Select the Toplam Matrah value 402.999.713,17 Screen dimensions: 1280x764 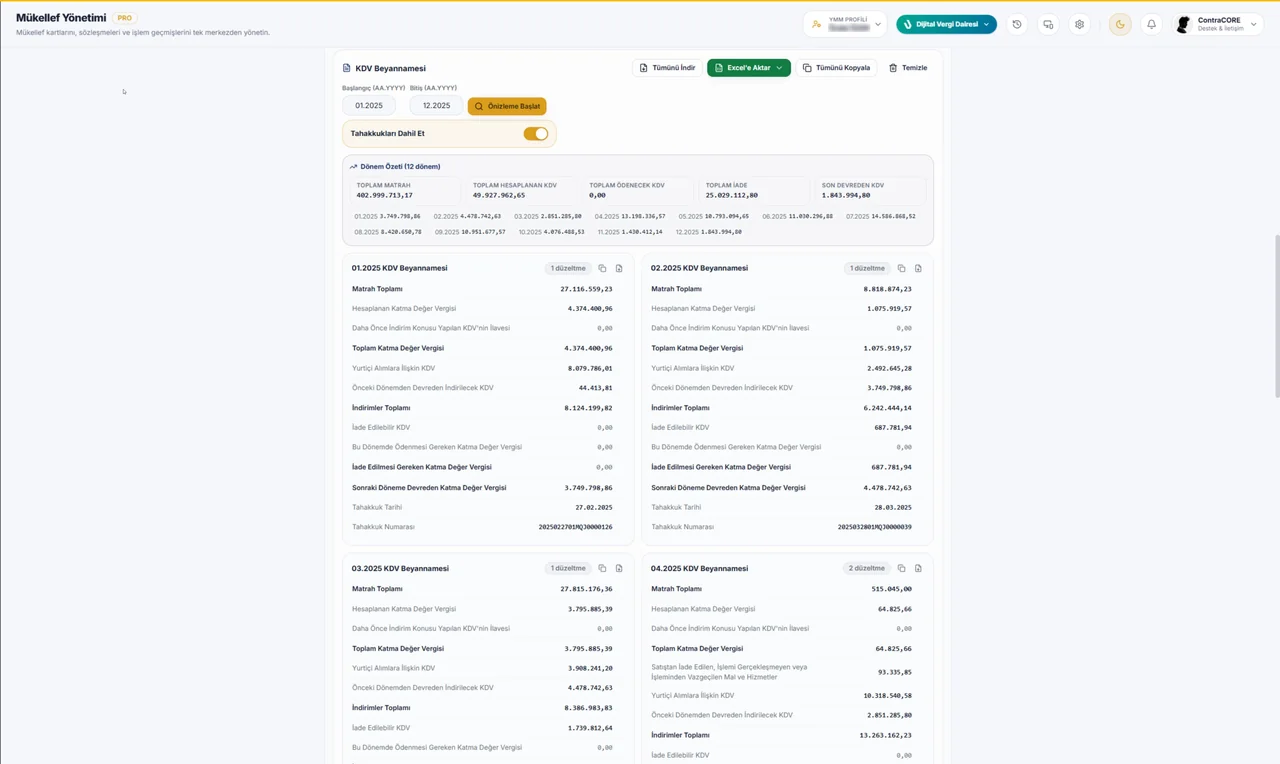pyautogui.click(x=384, y=196)
